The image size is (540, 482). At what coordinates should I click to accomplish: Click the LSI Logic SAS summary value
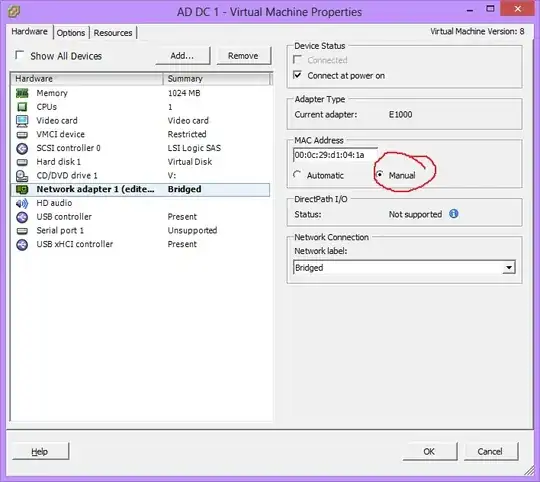(194, 148)
